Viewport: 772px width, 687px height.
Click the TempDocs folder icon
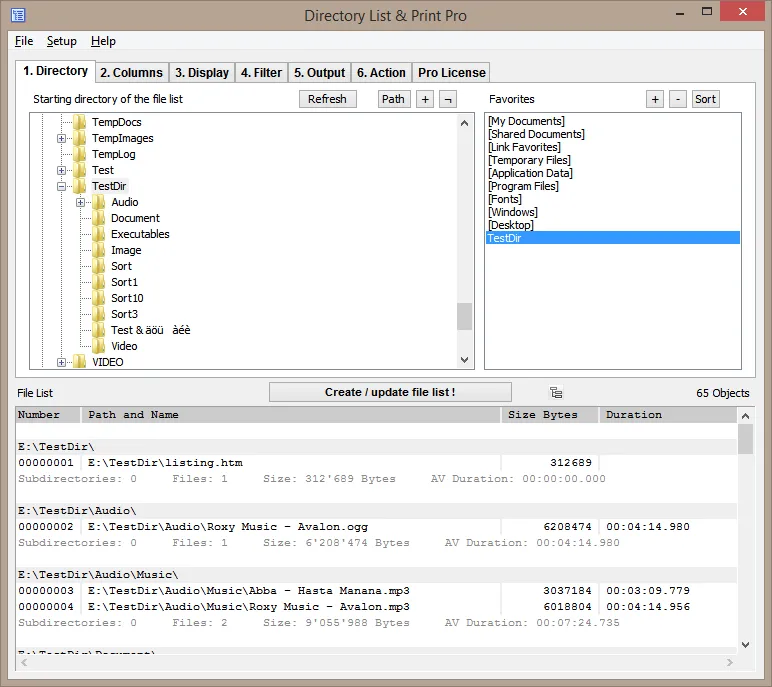point(80,122)
